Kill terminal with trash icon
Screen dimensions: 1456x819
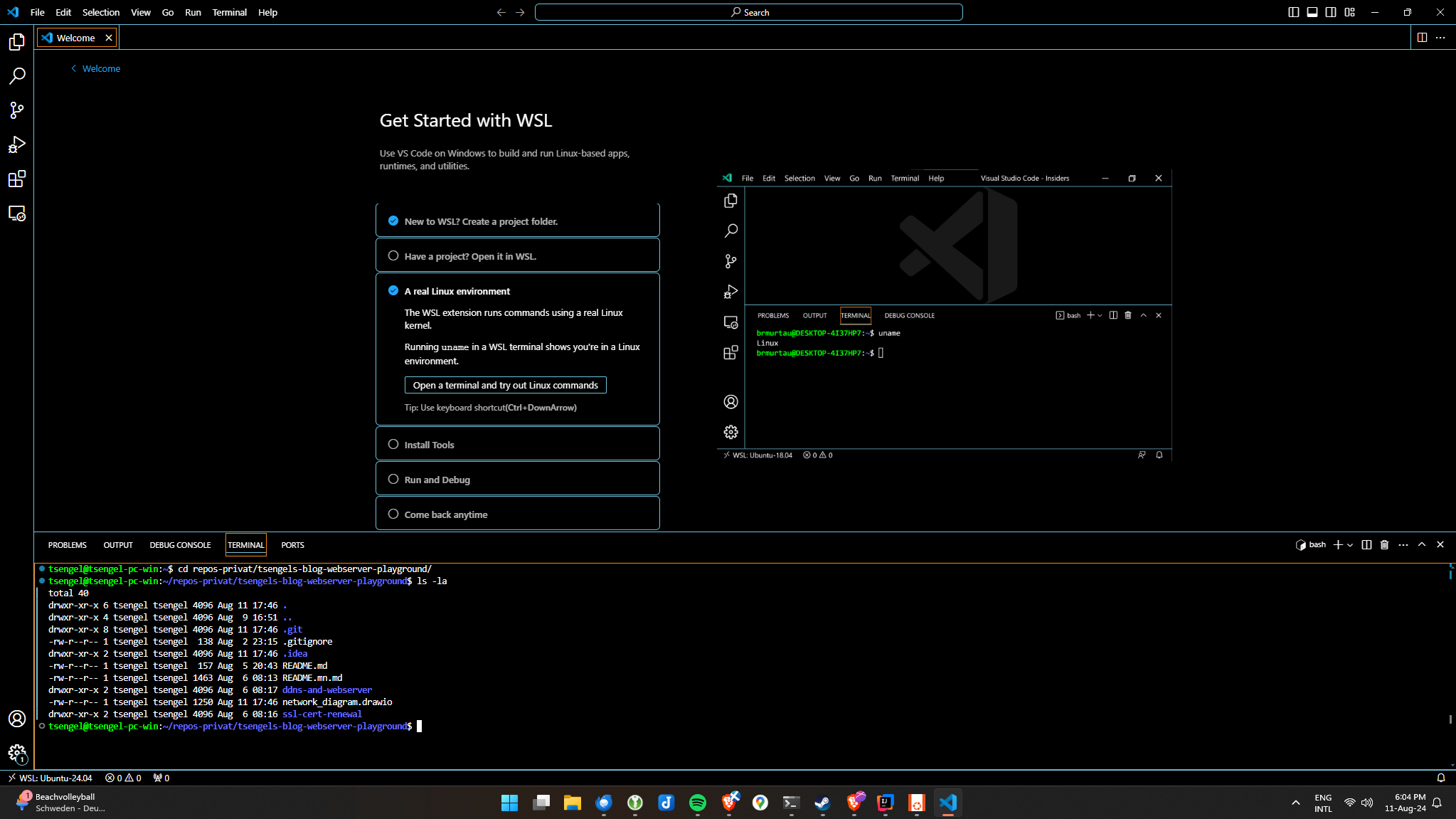(1384, 544)
